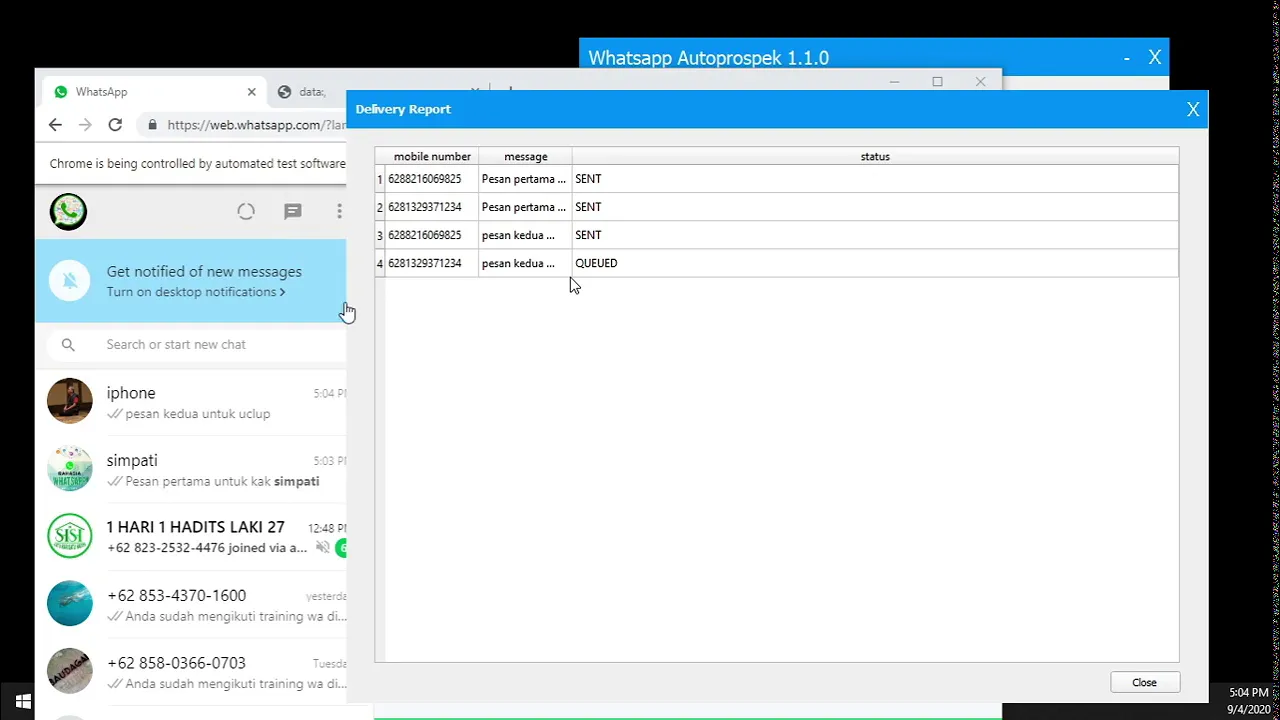Screen dimensions: 1280x720
Task: Open chat with +62 853-4370-1600
Action: tap(191, 604)
